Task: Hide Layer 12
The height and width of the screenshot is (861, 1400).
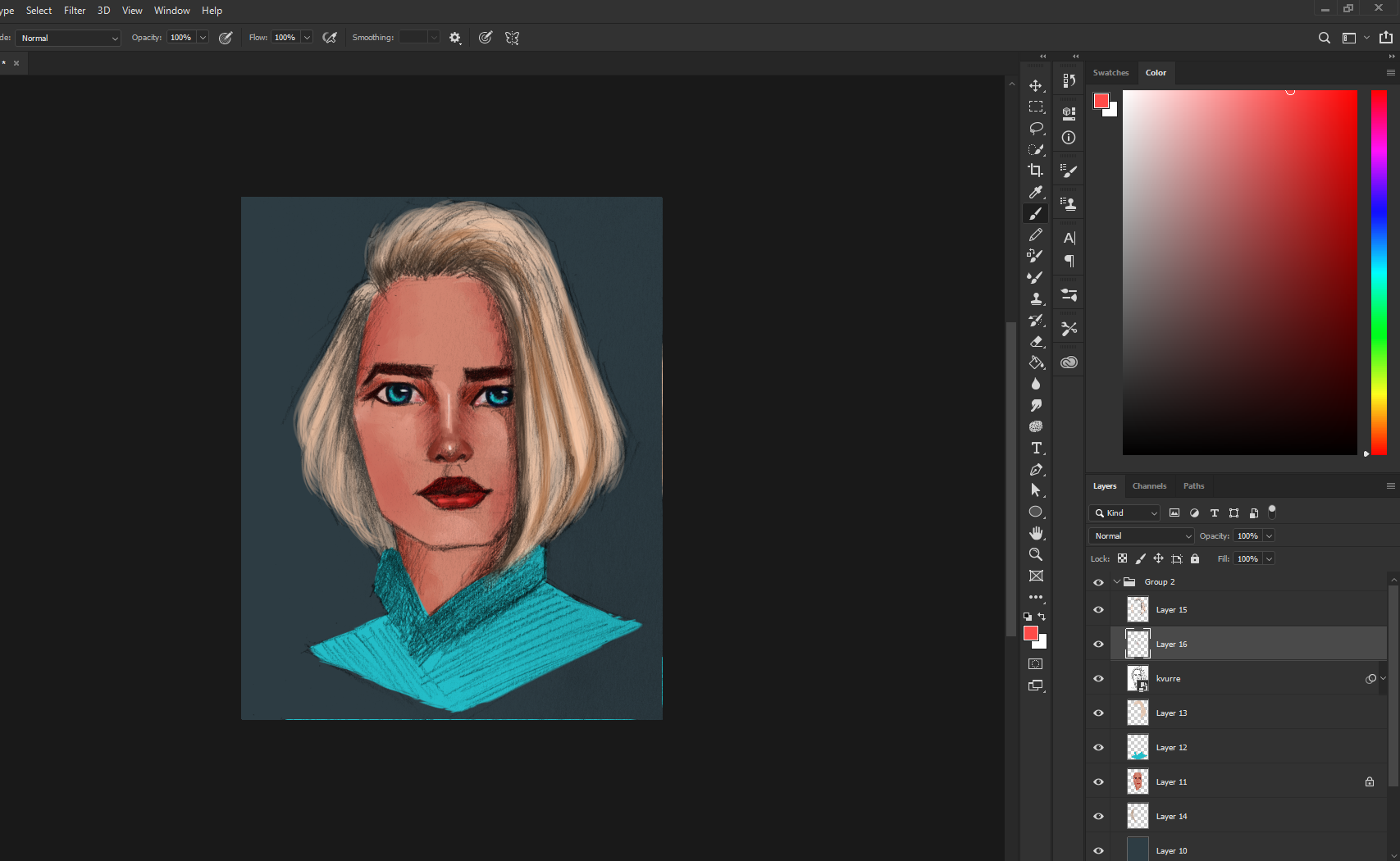Action: [x=1098, y=748]
